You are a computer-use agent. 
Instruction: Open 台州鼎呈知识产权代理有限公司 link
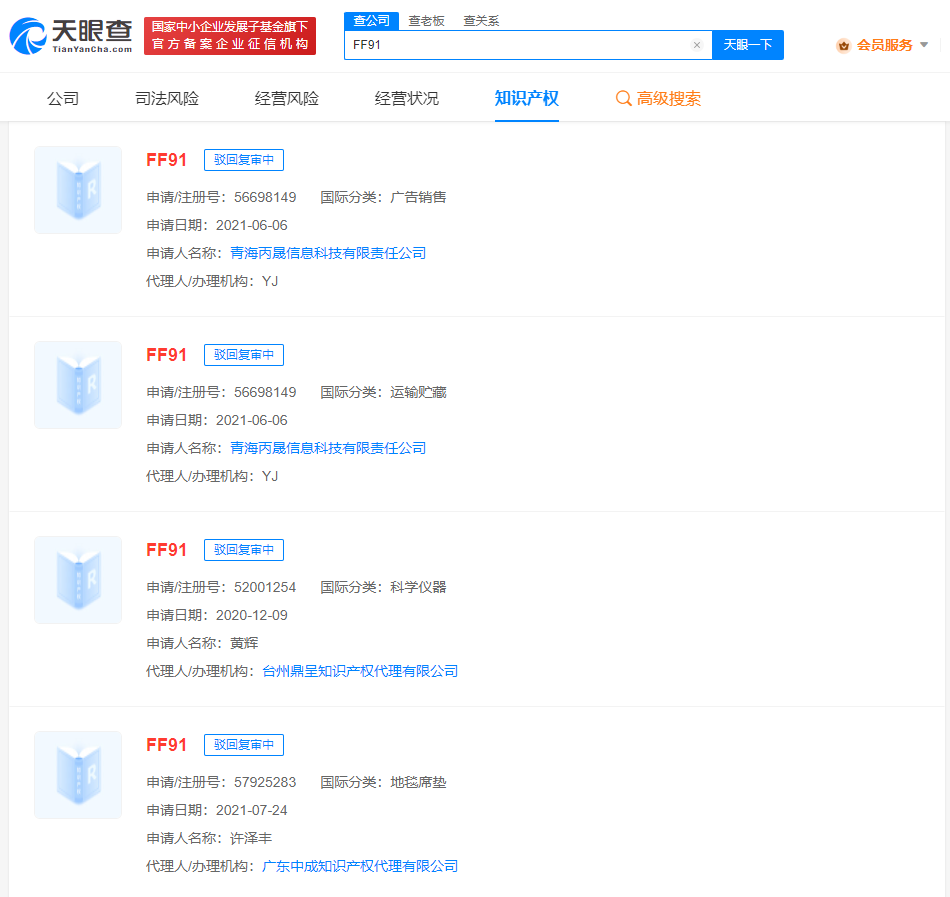point(360,671)
